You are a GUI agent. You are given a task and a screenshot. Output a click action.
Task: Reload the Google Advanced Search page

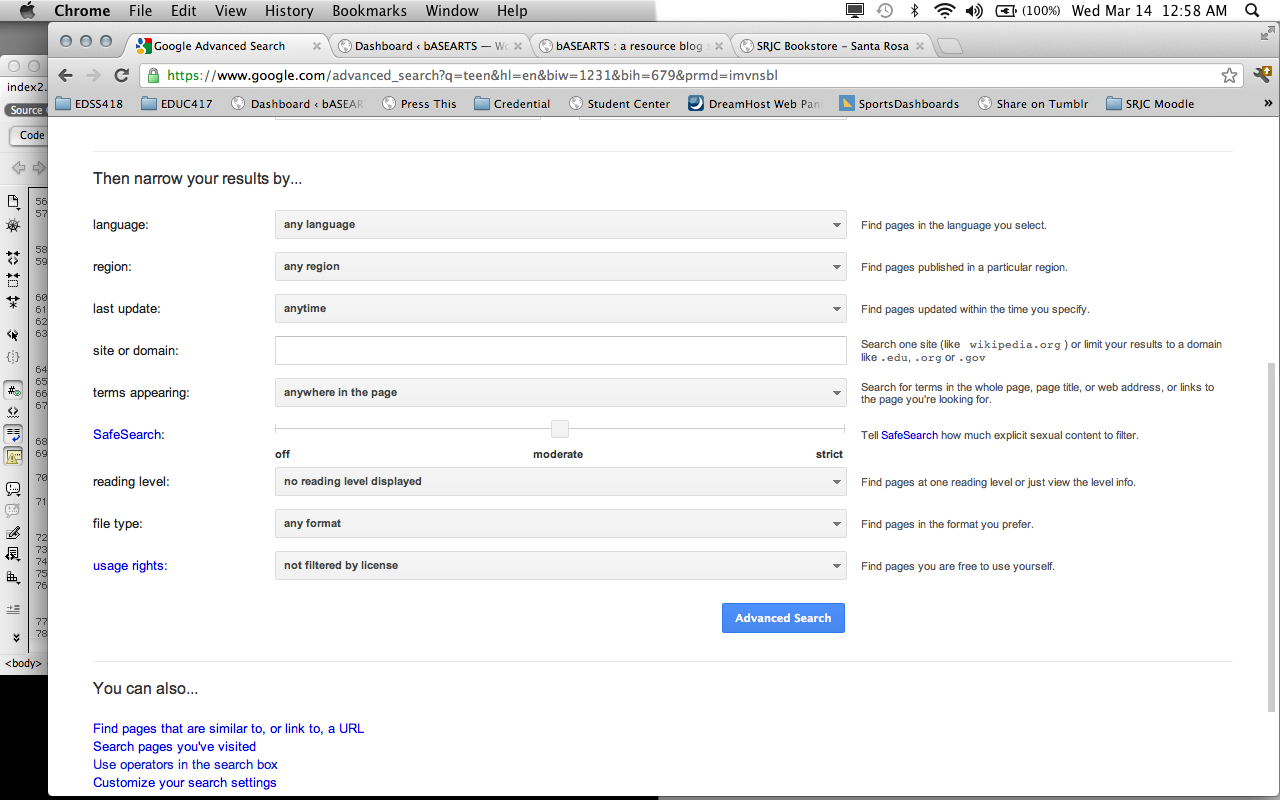coord(122,76)
